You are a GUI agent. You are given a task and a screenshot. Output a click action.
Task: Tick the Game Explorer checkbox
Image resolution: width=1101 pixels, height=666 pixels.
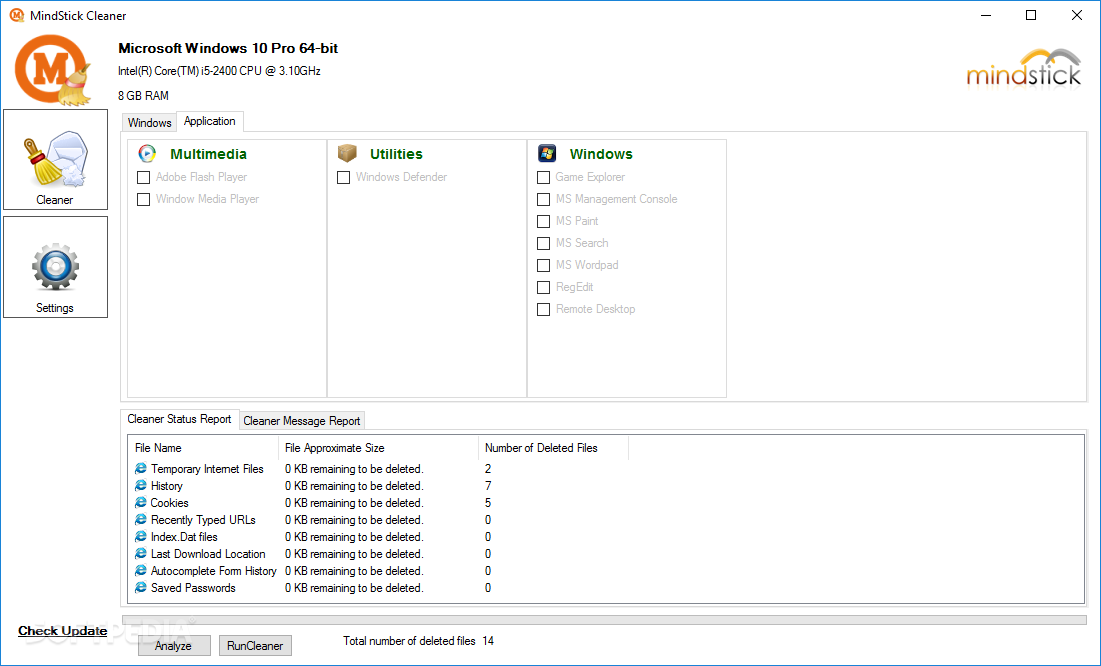[x=543, y=177]
